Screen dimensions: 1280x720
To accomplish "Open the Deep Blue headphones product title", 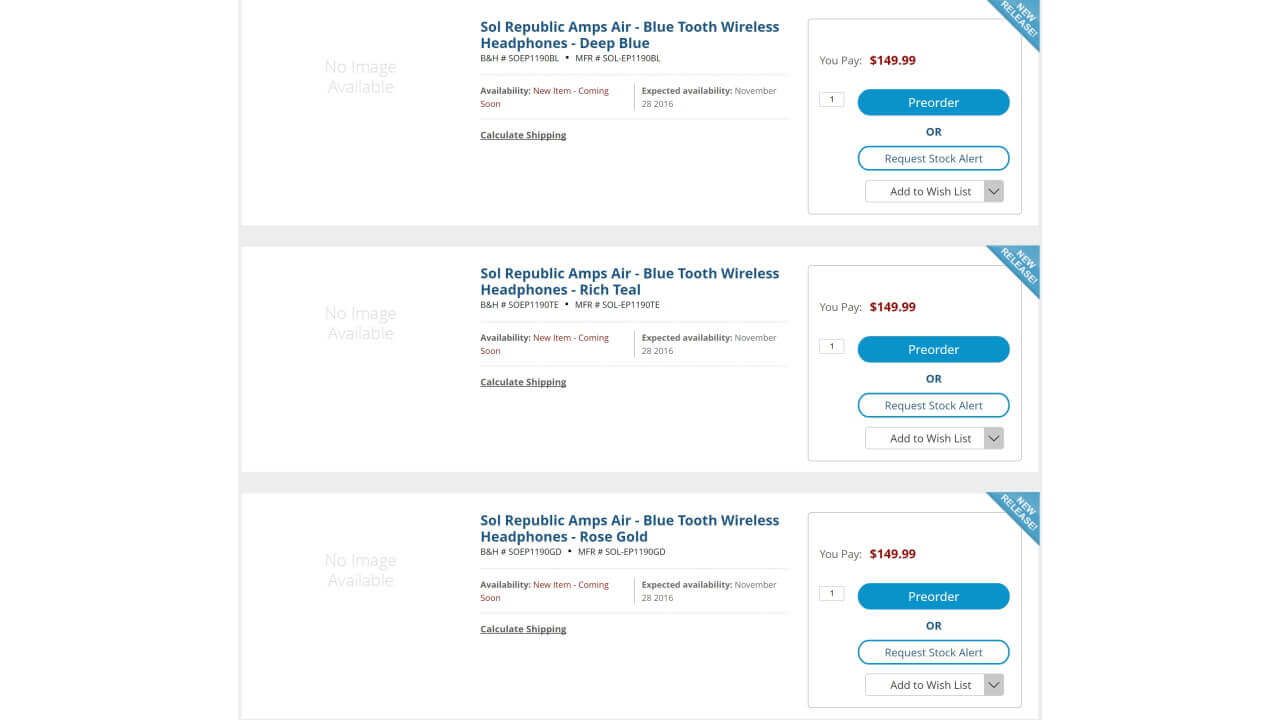I will (x=629, y=35).
